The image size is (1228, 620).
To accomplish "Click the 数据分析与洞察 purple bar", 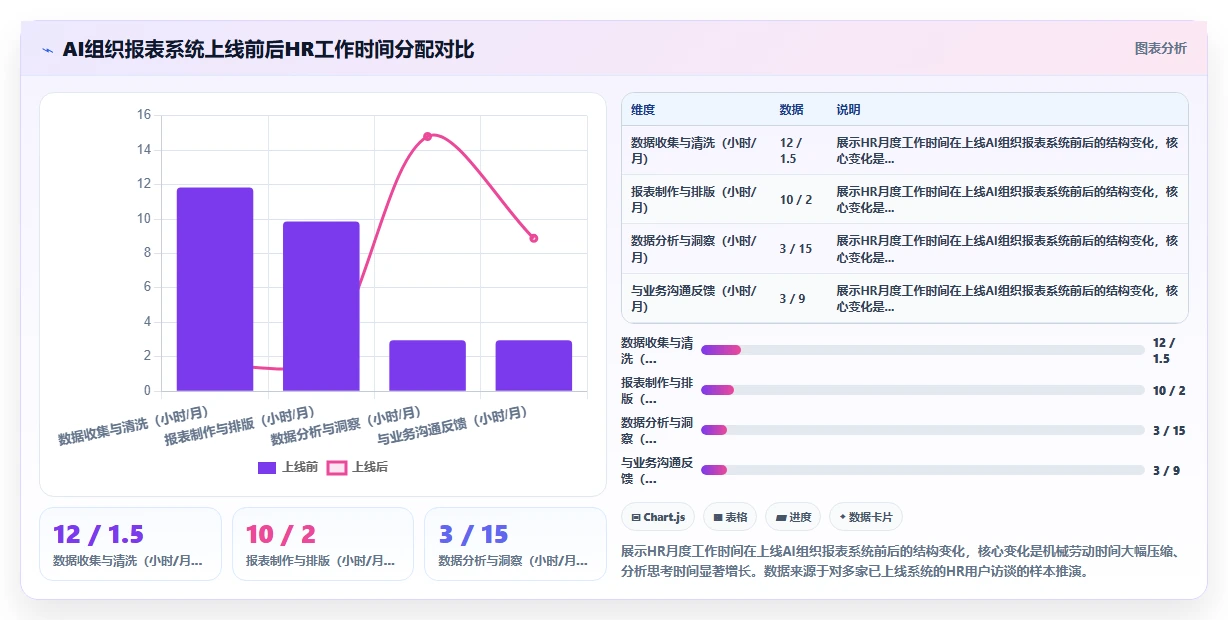I will point(427,365).
